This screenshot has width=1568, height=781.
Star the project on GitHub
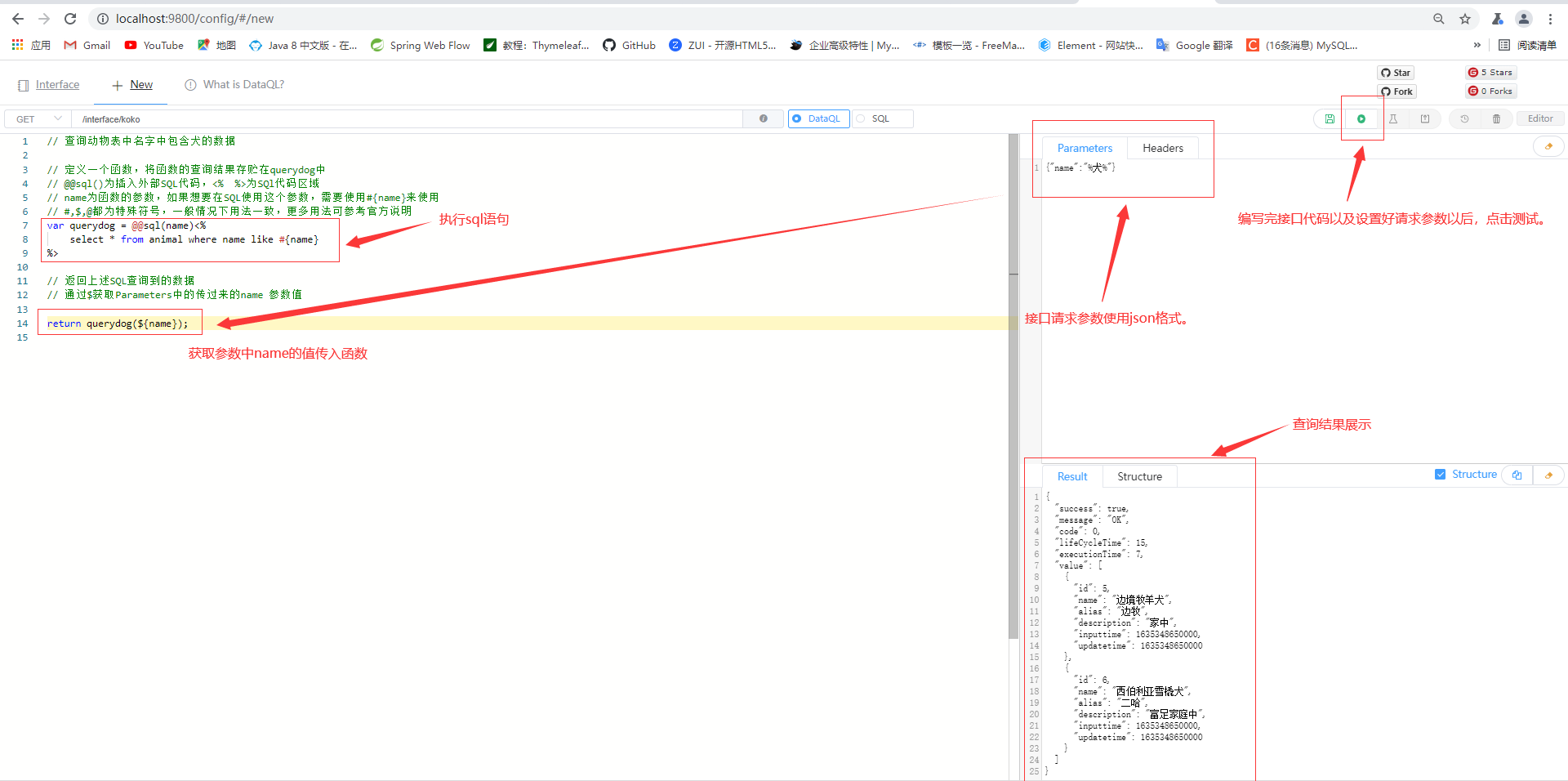[x=1395, y=73]
